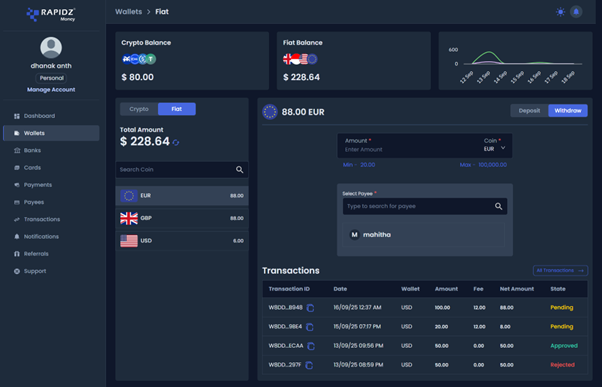Screen dimensions: 602x387
Task: Click the Transaction ID column header
Action: 289,289
